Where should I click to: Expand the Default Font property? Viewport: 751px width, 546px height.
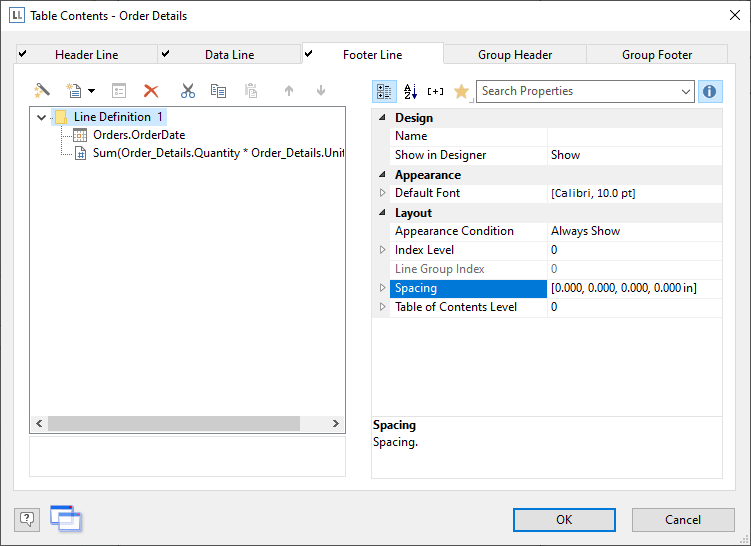382,193
